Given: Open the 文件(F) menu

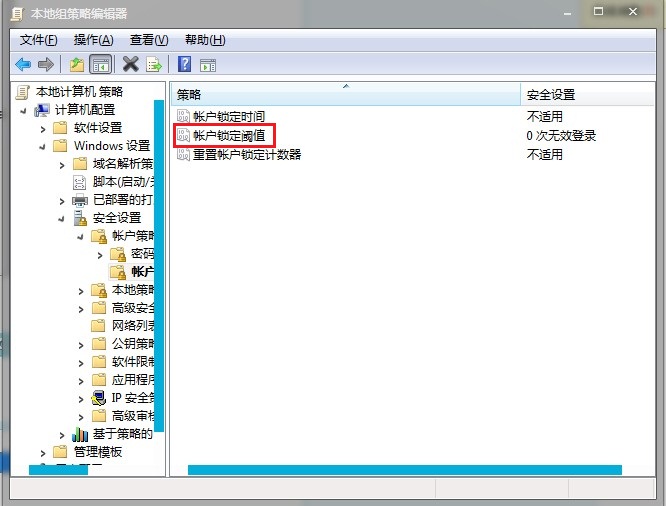Looking at the screenshot, I should tap(38, 40).
